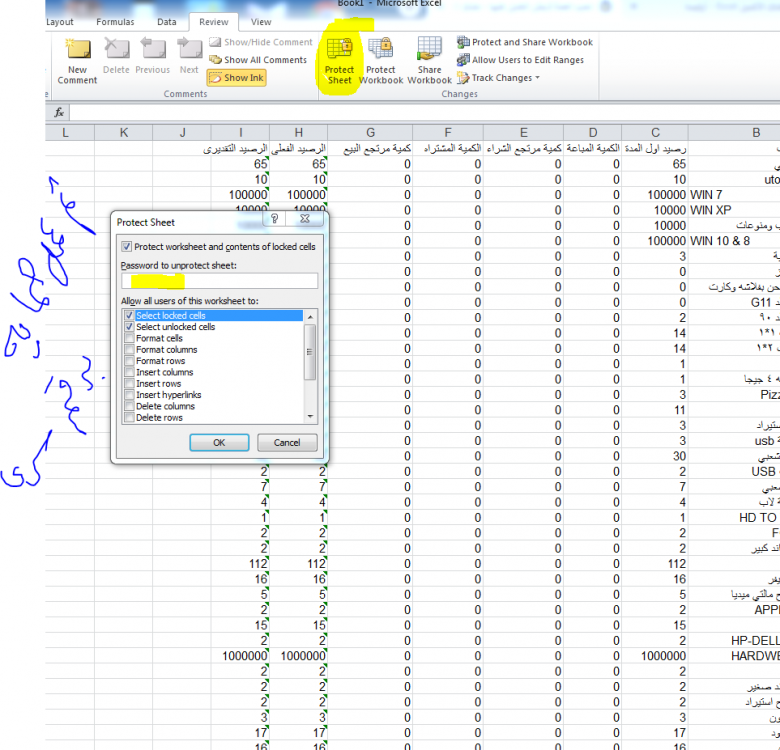Select column G header
This screenshot has width=780, height=750.
(370, 132)
